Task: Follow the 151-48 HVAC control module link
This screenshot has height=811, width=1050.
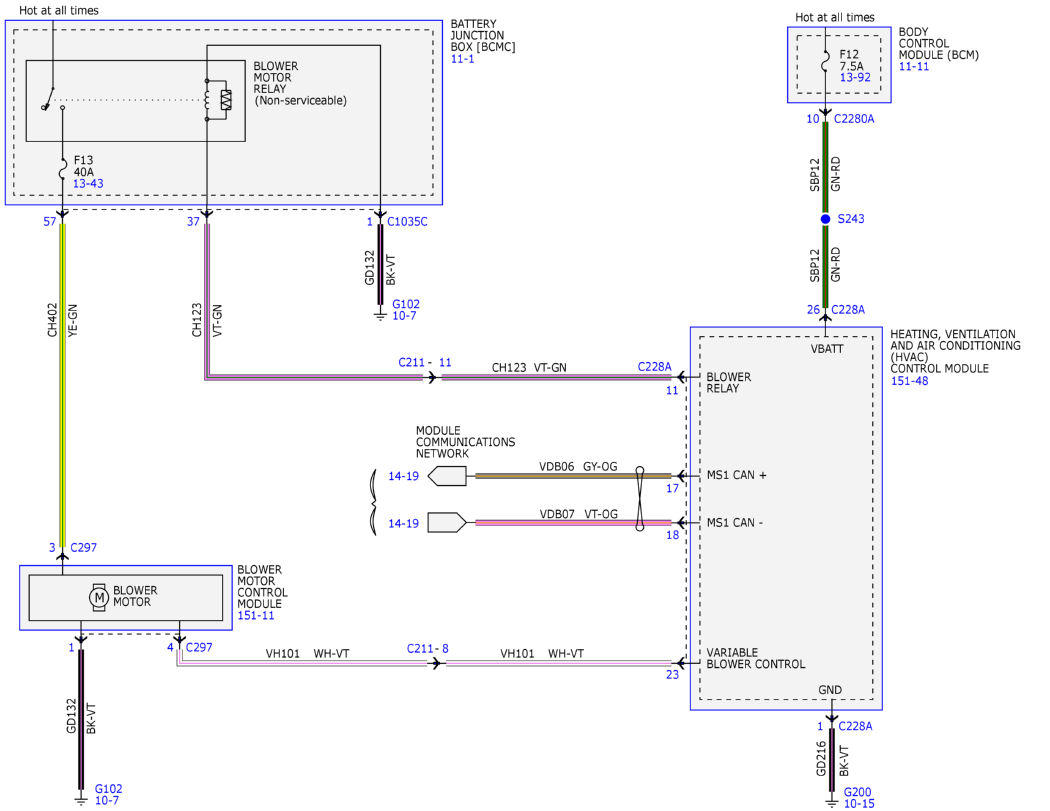Action: tap(909, 380)
